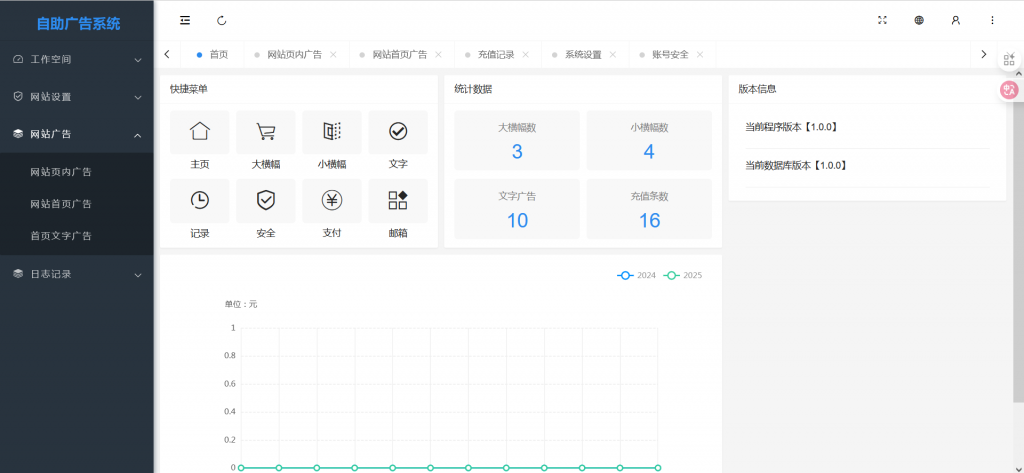
Task: Click the 快捷菜单 panel heading
Action: pos(189,89)
